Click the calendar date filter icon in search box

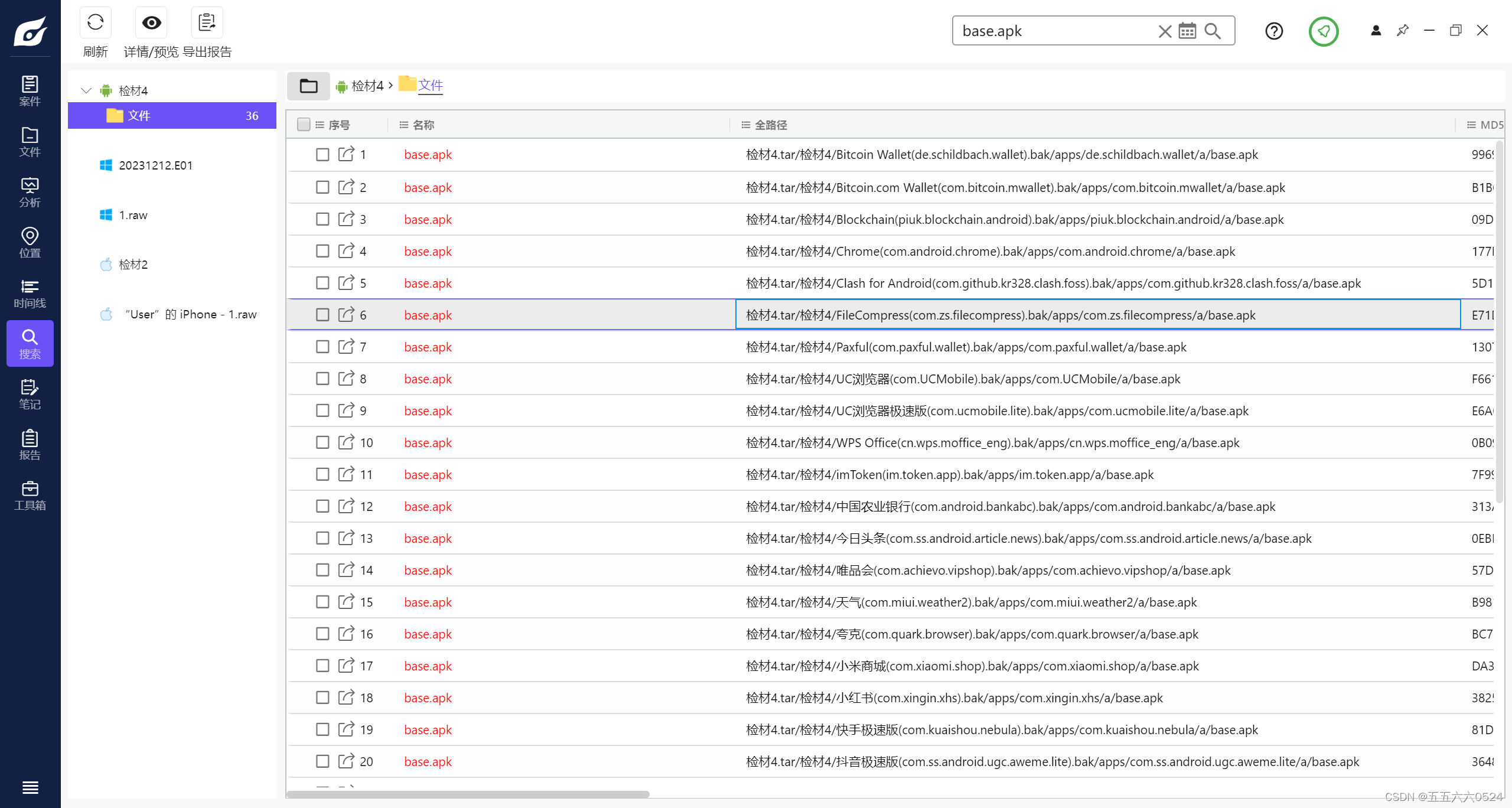point(1187,31)
